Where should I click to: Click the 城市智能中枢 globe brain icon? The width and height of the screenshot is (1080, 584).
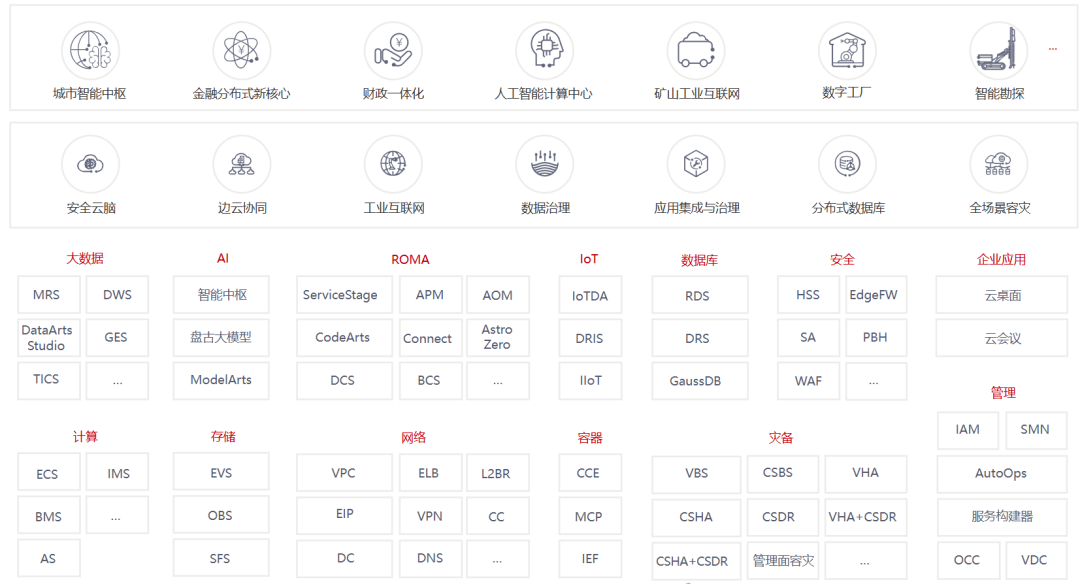[90, 50]
